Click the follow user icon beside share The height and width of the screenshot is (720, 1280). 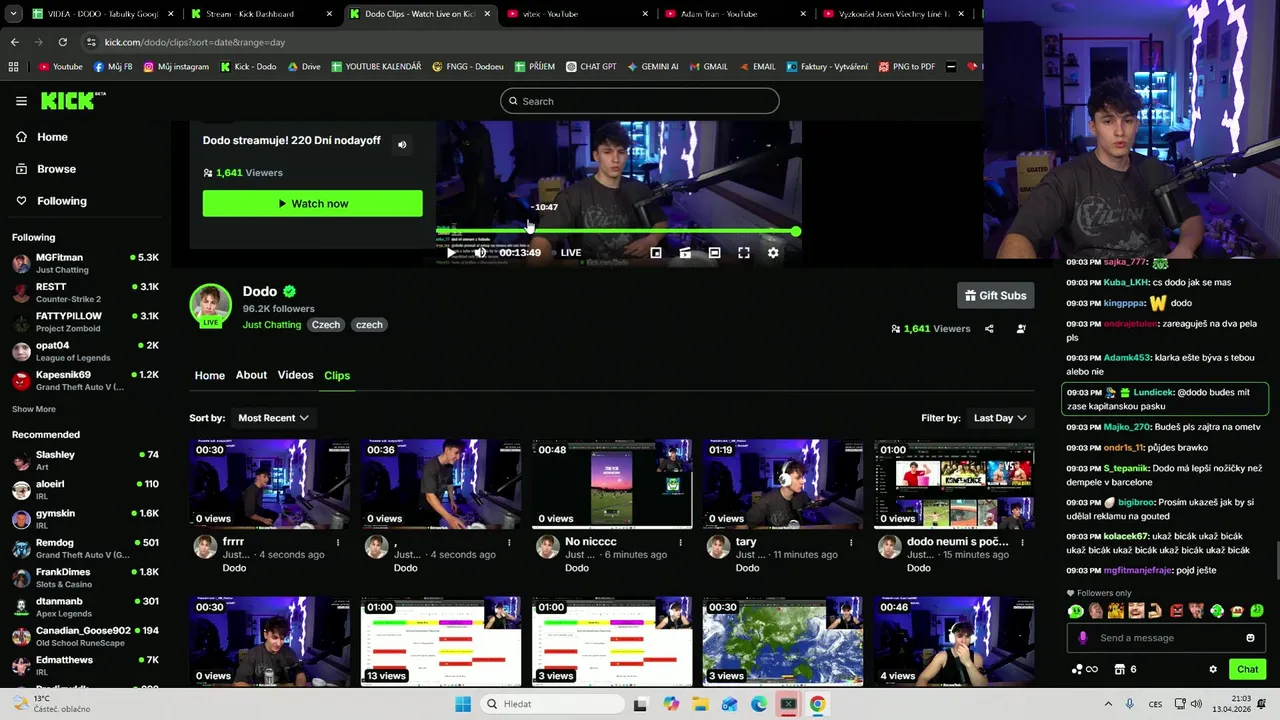(1021, 329)
